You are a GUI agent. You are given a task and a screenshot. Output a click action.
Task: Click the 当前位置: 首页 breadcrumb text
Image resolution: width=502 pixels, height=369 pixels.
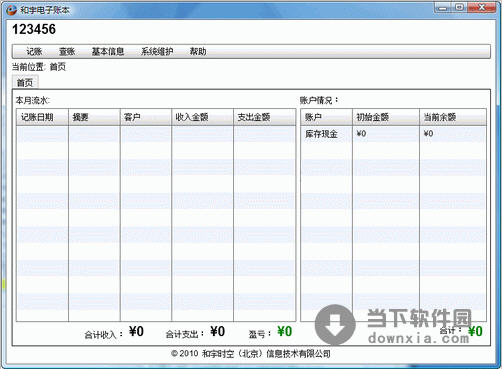39,67
